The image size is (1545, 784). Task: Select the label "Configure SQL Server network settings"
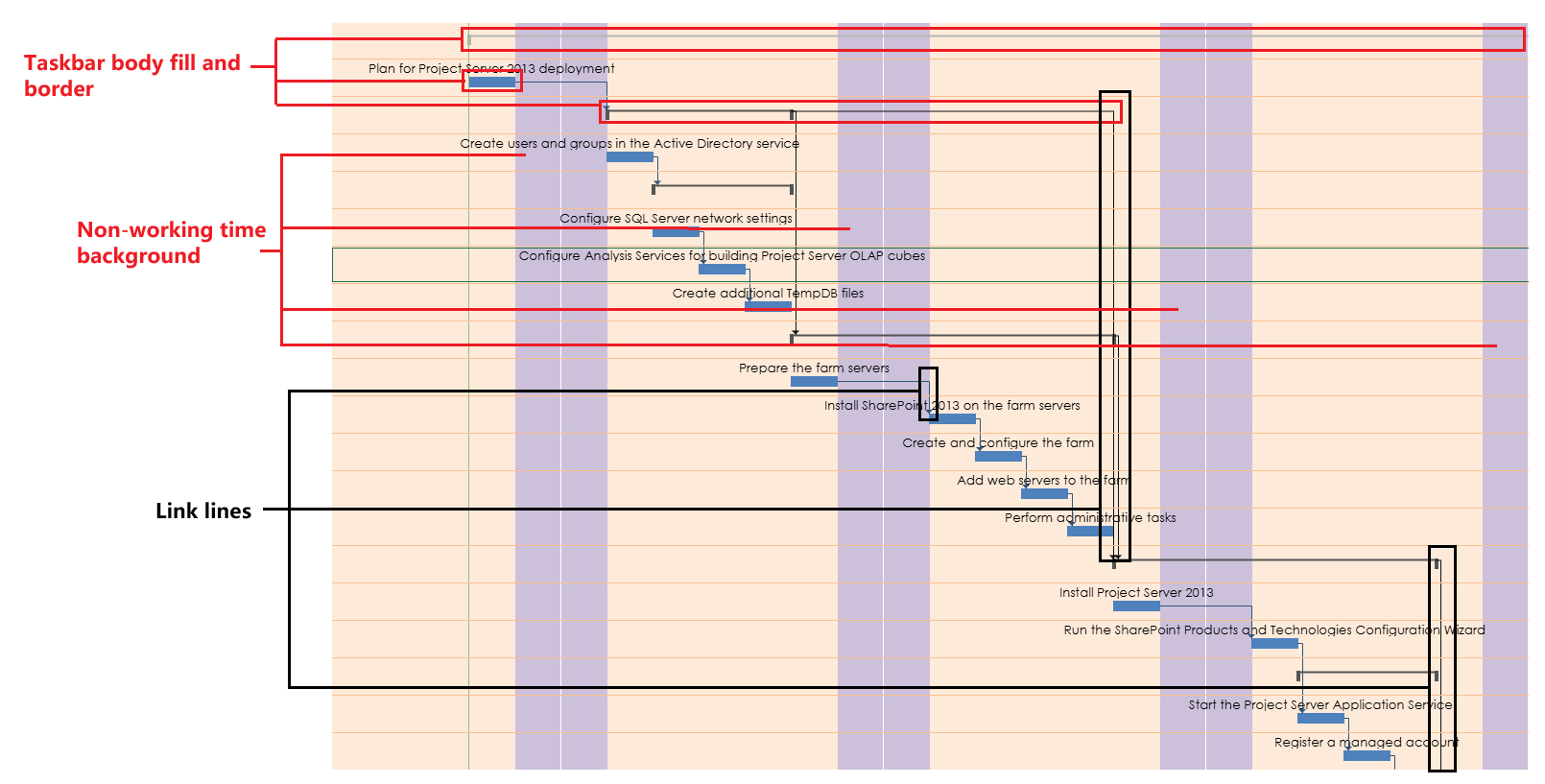click(x=677, y=219)
